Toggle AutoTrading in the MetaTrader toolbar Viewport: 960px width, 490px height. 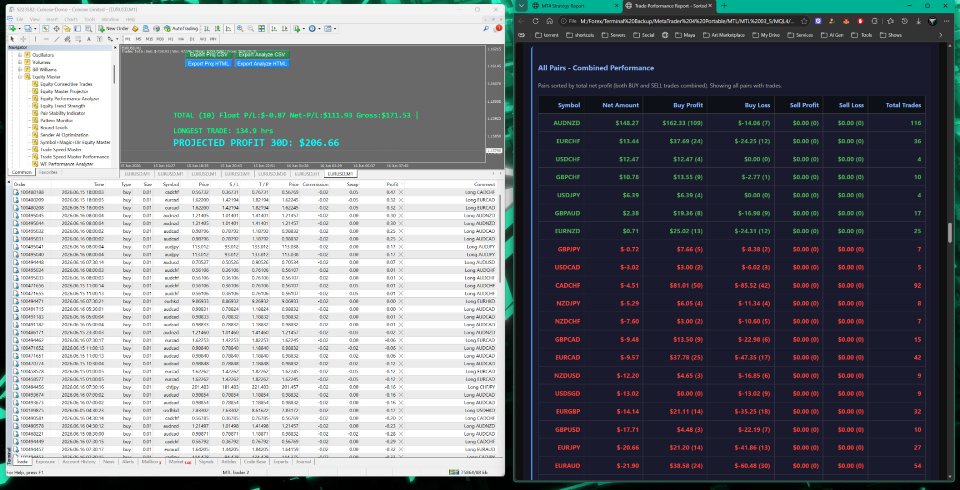pos(181,28)
